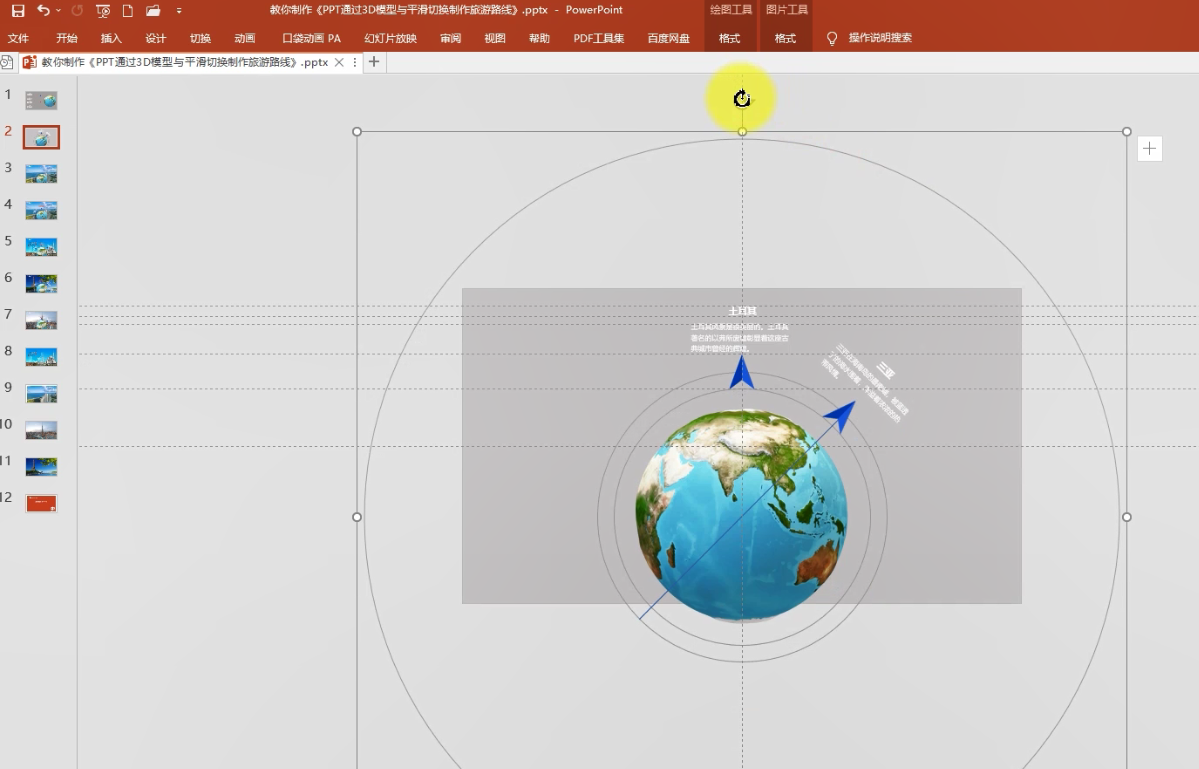Open the 幻灯片放映 tab
This screenshot has height=769, width=1199.
[x=390, y=38]
